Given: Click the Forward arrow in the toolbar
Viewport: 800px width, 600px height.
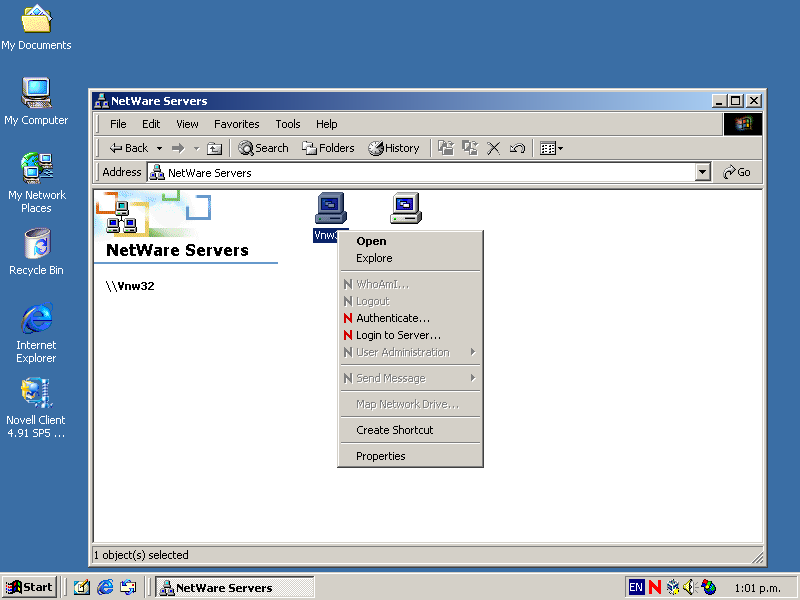Looking at the screenshot, I should coord(178,148).
